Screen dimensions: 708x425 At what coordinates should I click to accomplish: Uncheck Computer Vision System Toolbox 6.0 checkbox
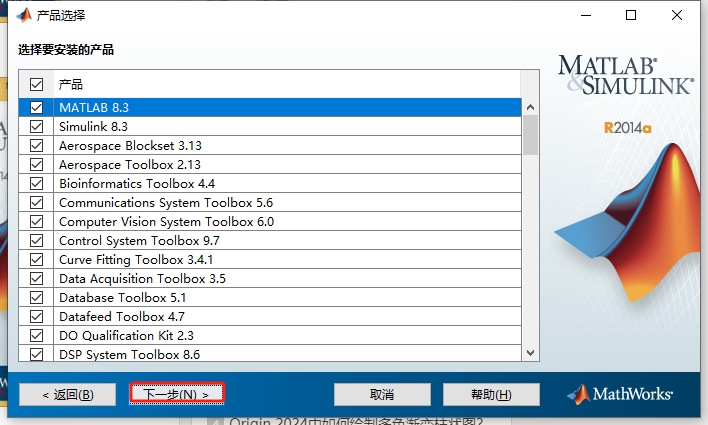[37, 221]
